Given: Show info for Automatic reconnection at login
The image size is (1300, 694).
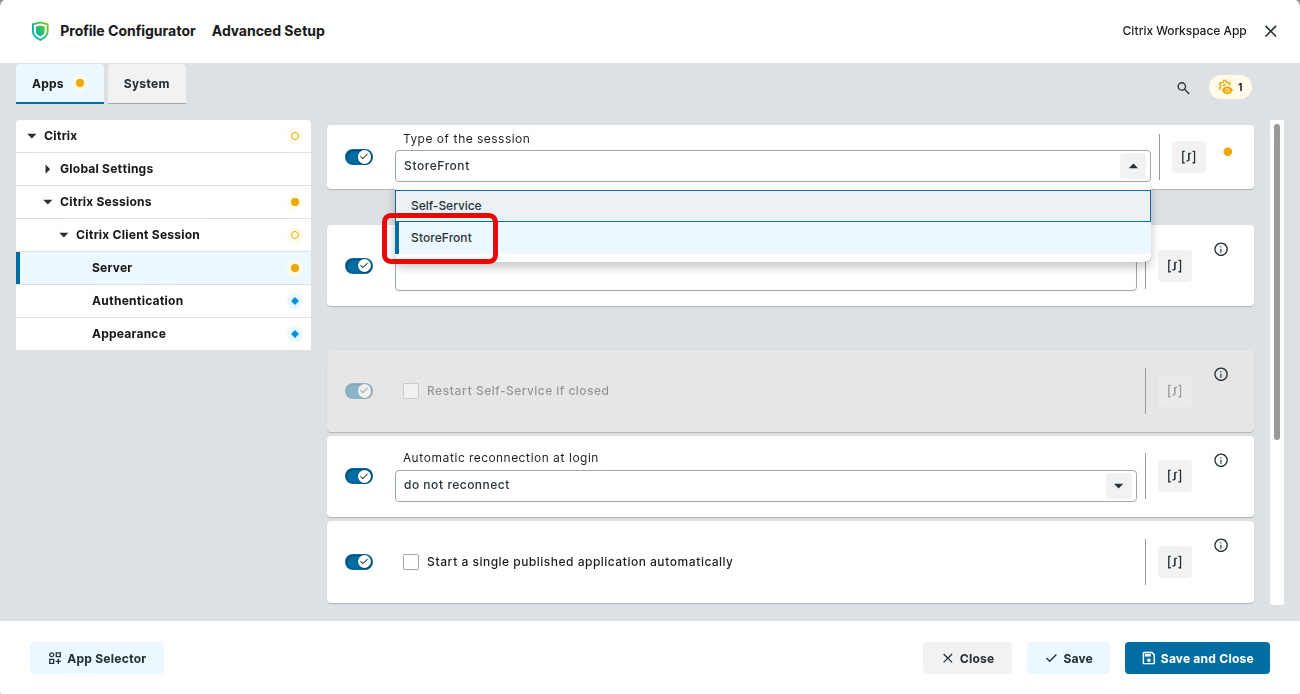Looking at the screenshot, I should (x=1221, y=461).
